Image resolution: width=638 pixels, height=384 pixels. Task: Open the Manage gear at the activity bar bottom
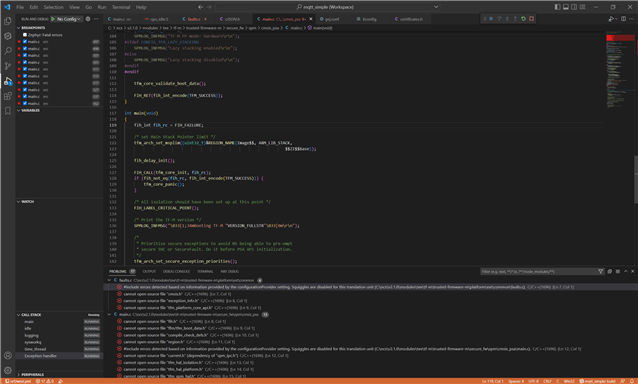tap(8, 370)
